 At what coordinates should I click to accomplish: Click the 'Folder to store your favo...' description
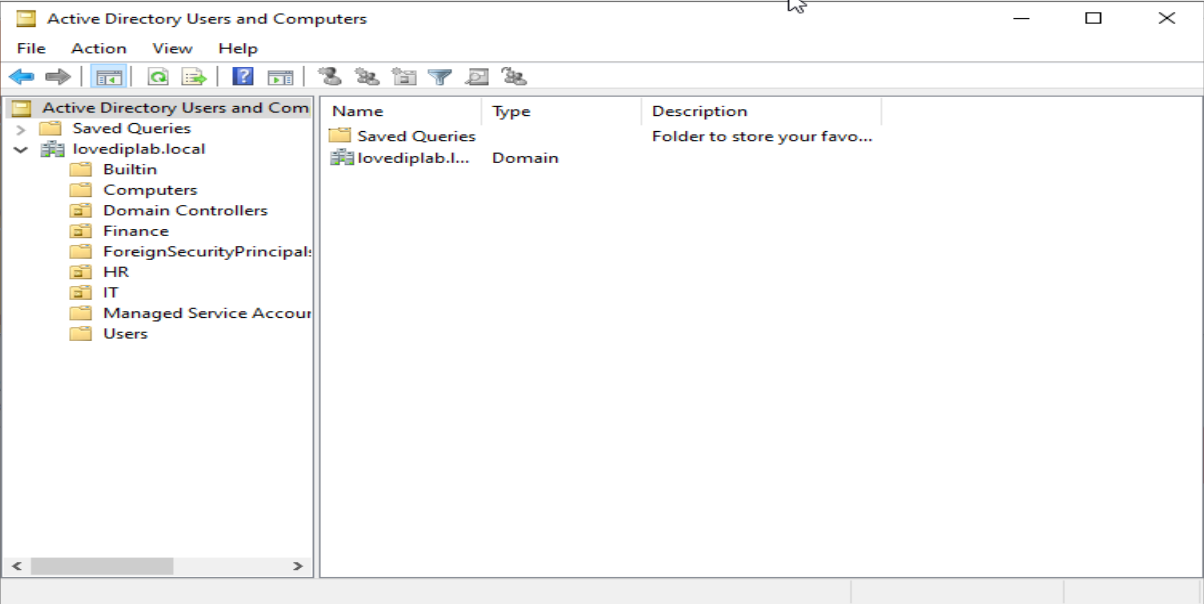762,136
